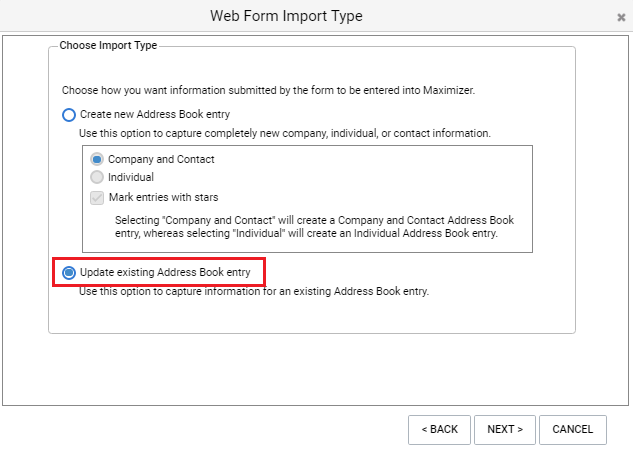
Task: Proceed using the NEXT > button
Action: coord(505,430)
